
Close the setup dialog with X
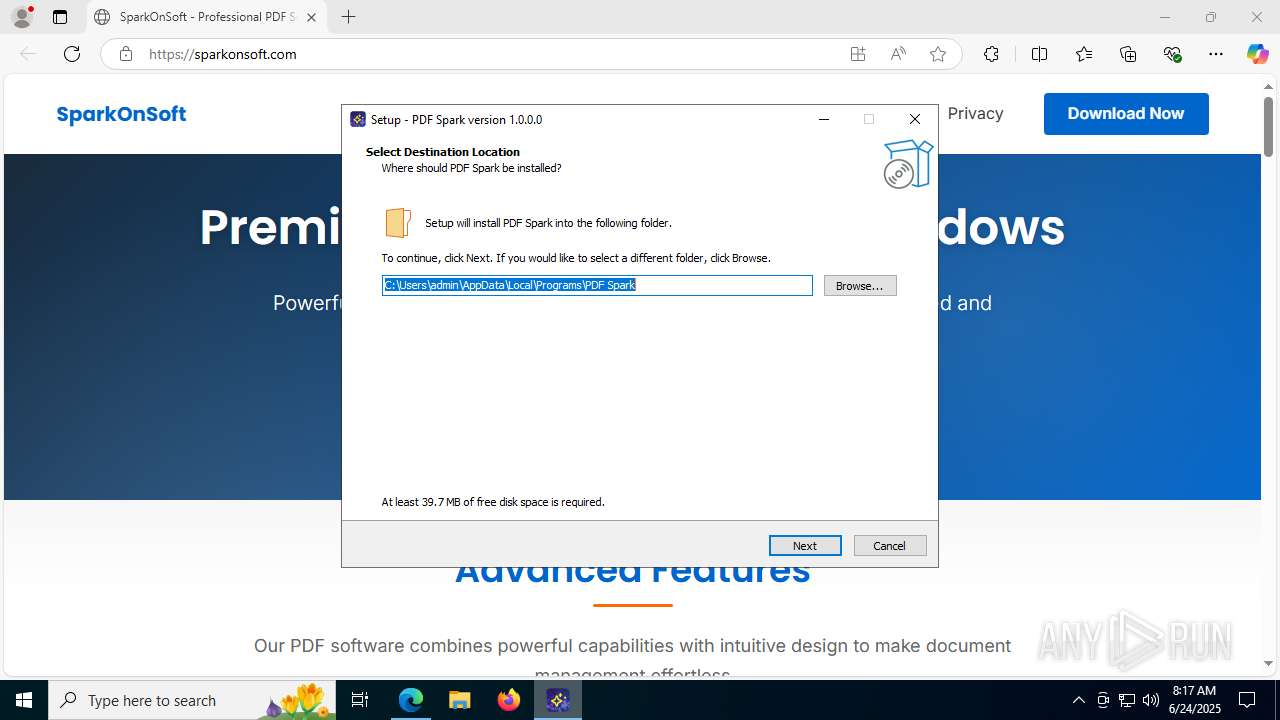[x=914, y=119]
